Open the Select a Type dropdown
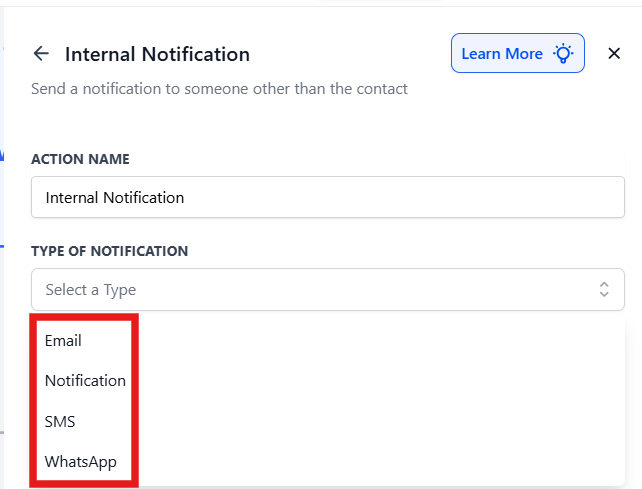642x489 pixels. click(328, 289)
